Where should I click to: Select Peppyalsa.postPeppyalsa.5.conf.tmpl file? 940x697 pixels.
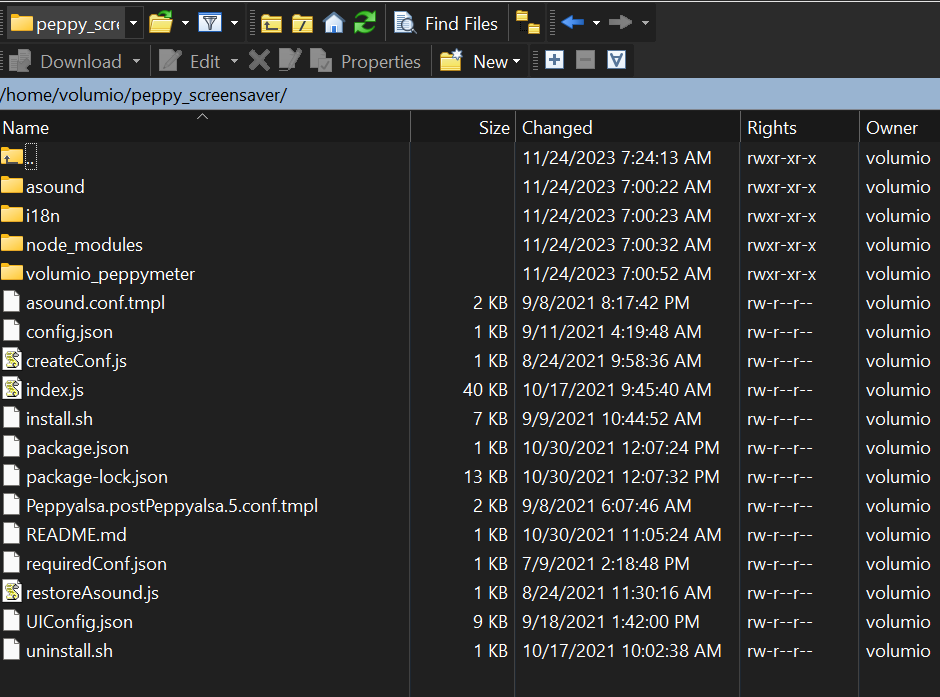point(159,505)
